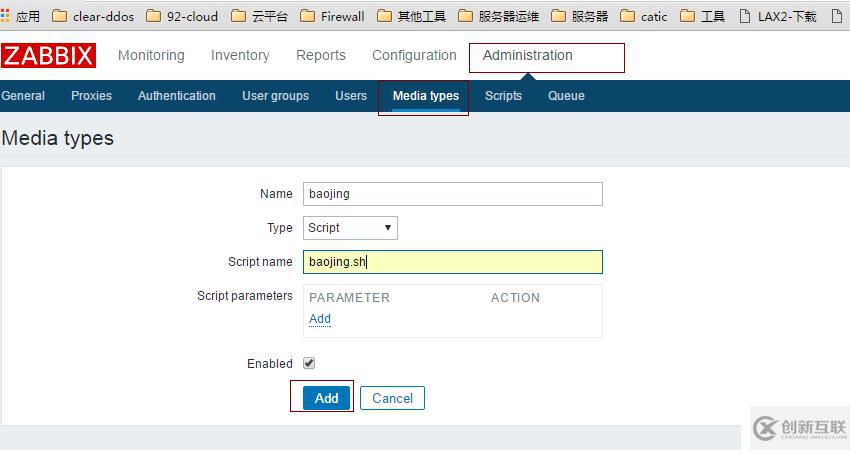Screen dimensions: 850x450
Task: Focus the Name input field
Action: click(x=453, y=194)
